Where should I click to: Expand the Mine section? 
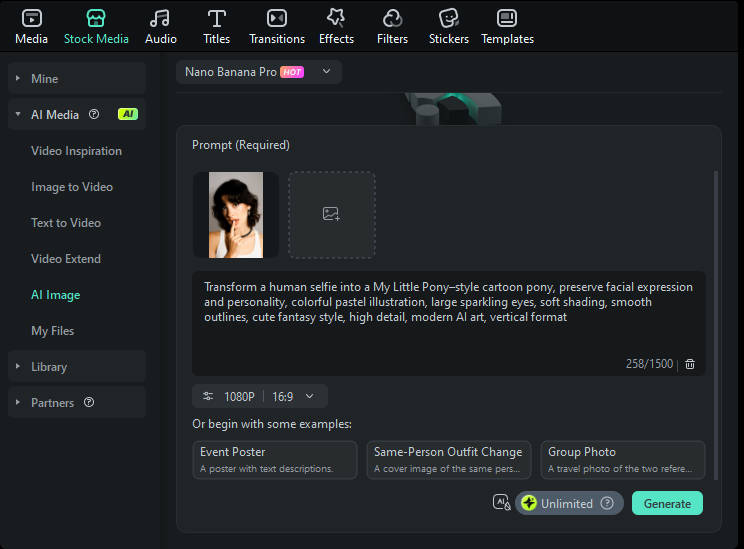(76, 78)
